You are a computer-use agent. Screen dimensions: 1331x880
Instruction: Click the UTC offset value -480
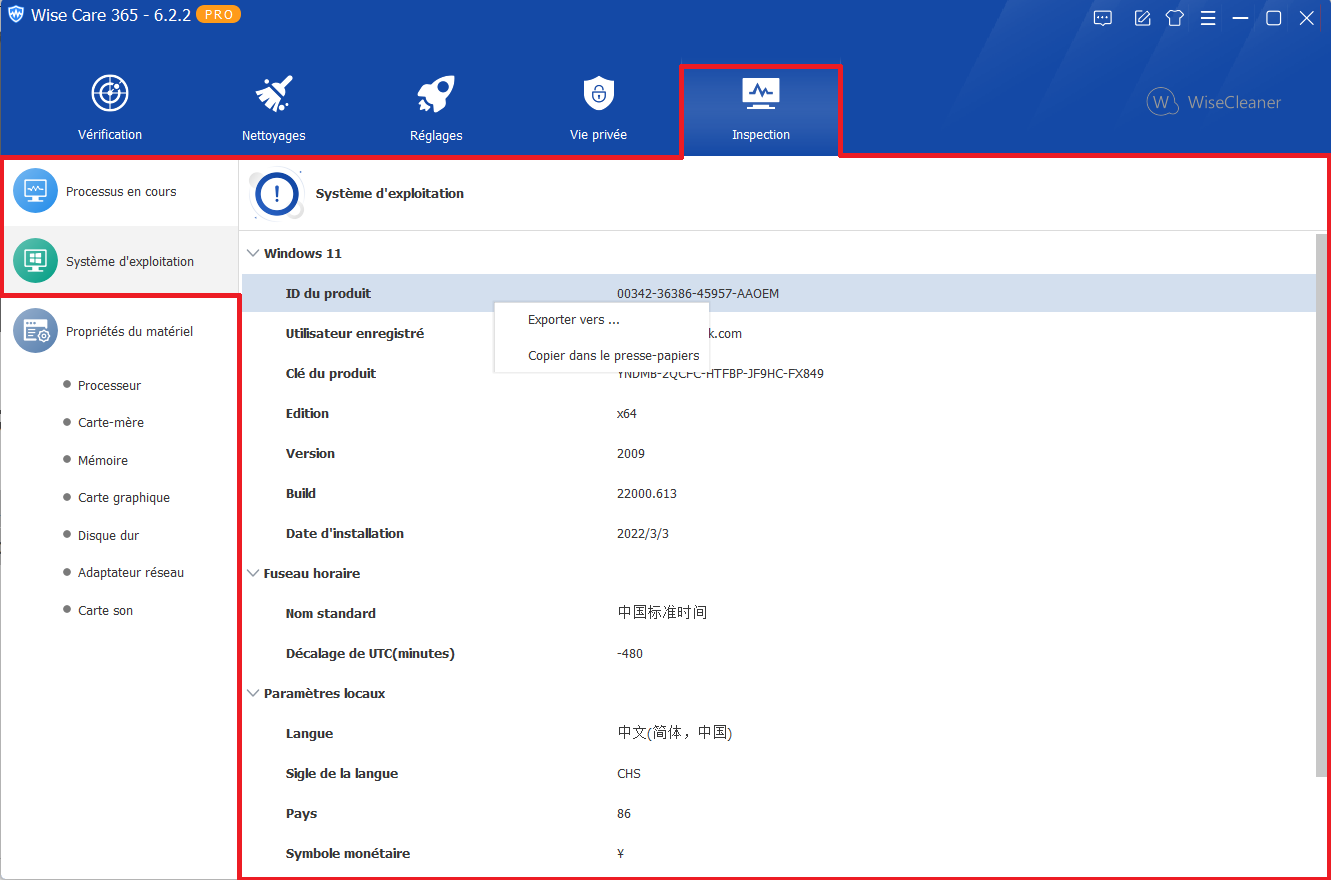point(630,653)
